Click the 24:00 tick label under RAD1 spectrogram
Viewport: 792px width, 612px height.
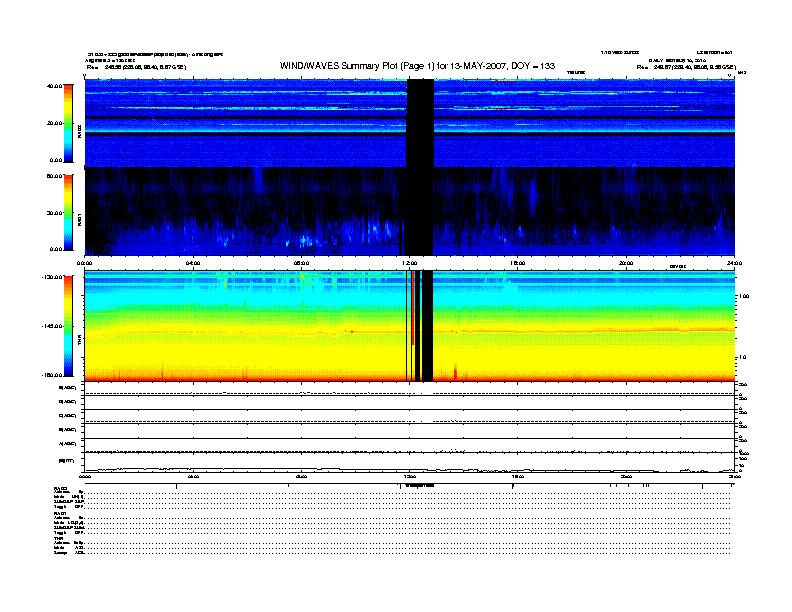click(x=734, y=263)
